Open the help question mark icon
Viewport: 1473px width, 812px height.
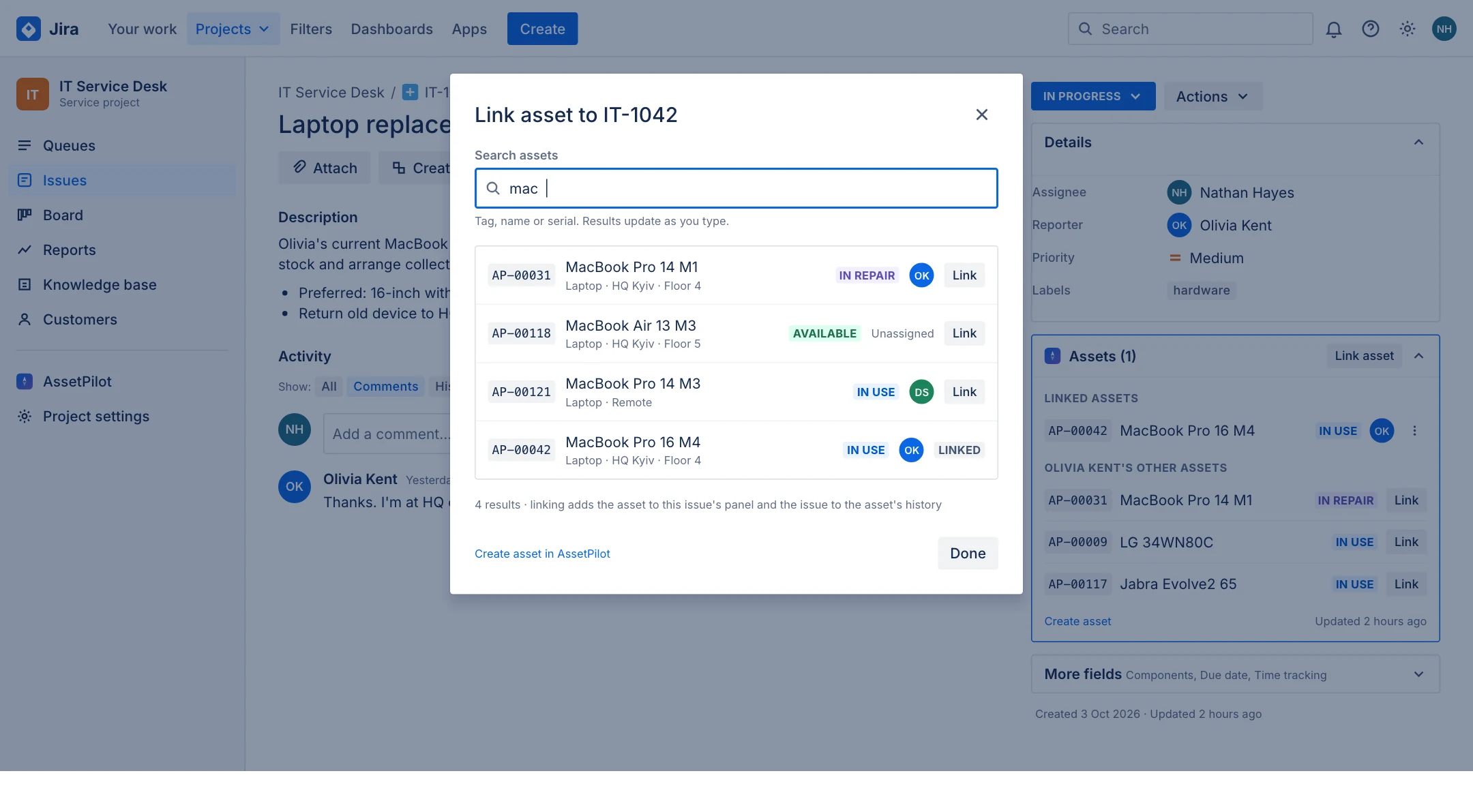(1371, 29)
